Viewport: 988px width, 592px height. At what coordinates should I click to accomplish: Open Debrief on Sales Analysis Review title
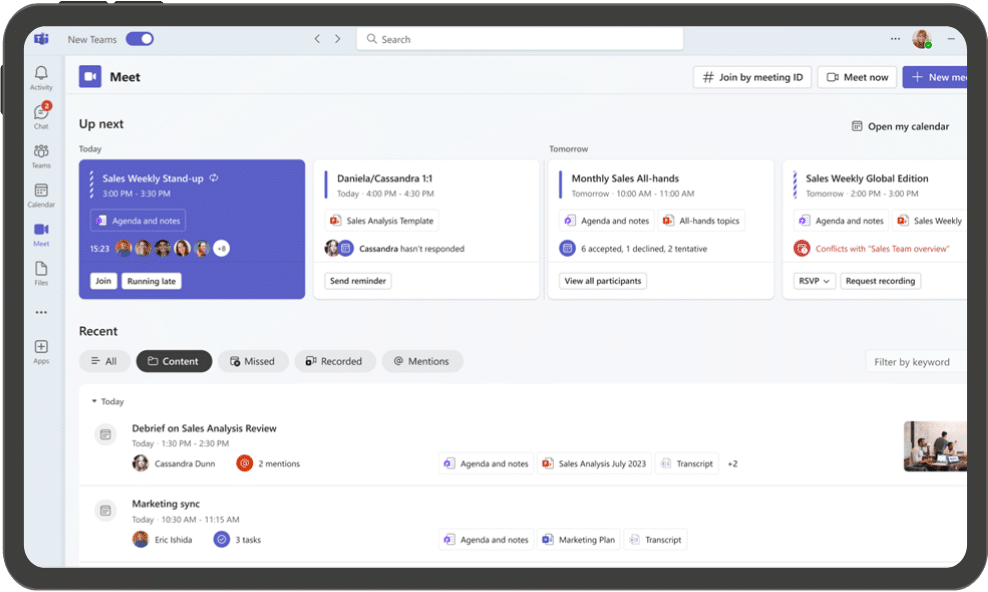point(204,428)
